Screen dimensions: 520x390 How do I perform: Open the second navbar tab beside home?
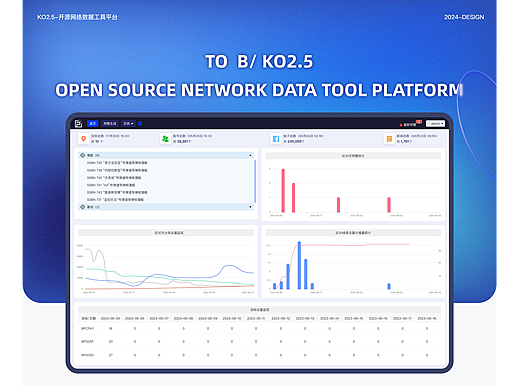tap(109, 124)
